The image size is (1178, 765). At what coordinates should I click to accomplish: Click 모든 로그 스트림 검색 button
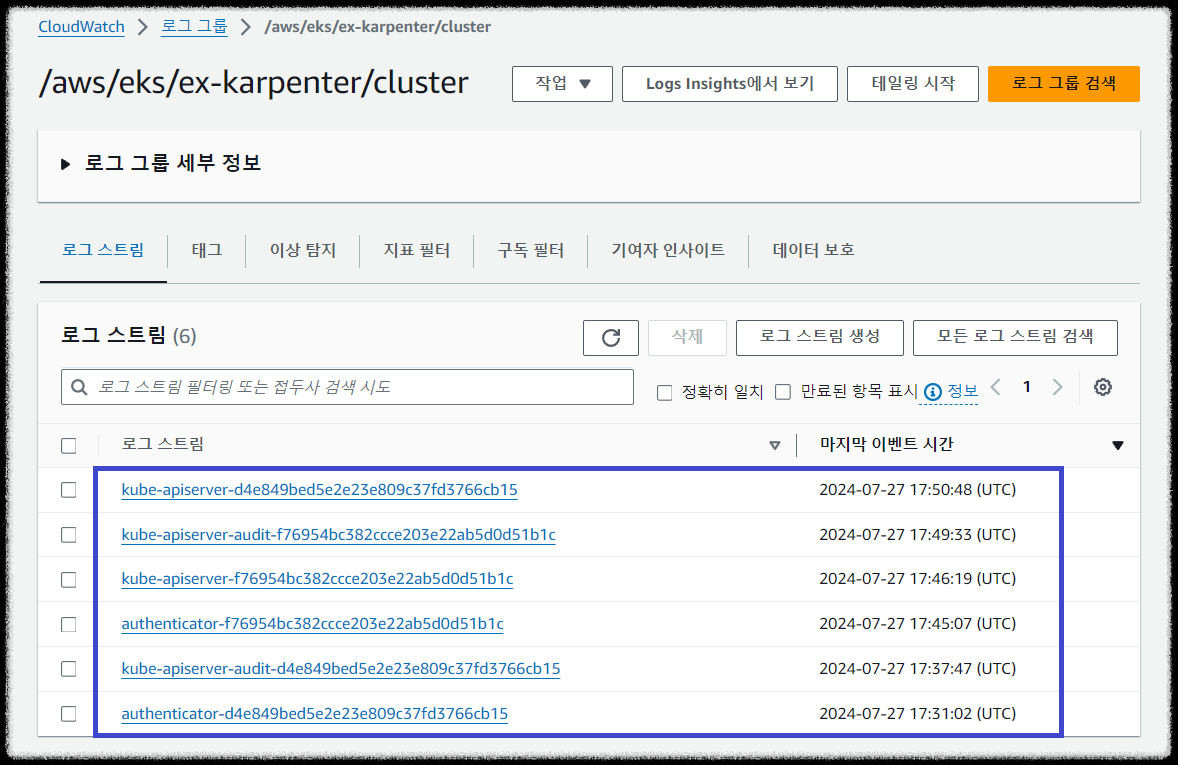point(1015,337)
